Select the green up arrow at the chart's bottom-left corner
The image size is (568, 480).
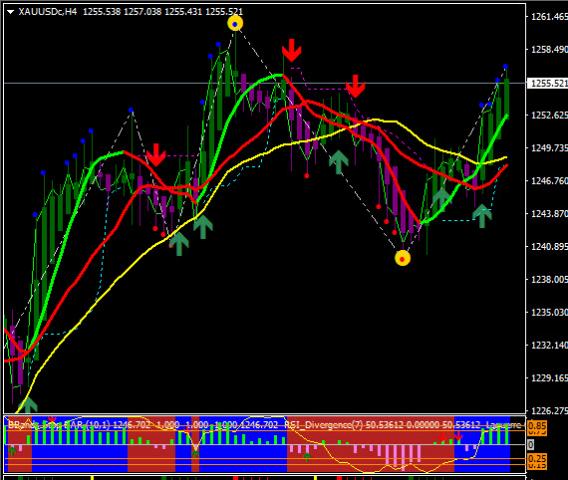click(28, 405)
